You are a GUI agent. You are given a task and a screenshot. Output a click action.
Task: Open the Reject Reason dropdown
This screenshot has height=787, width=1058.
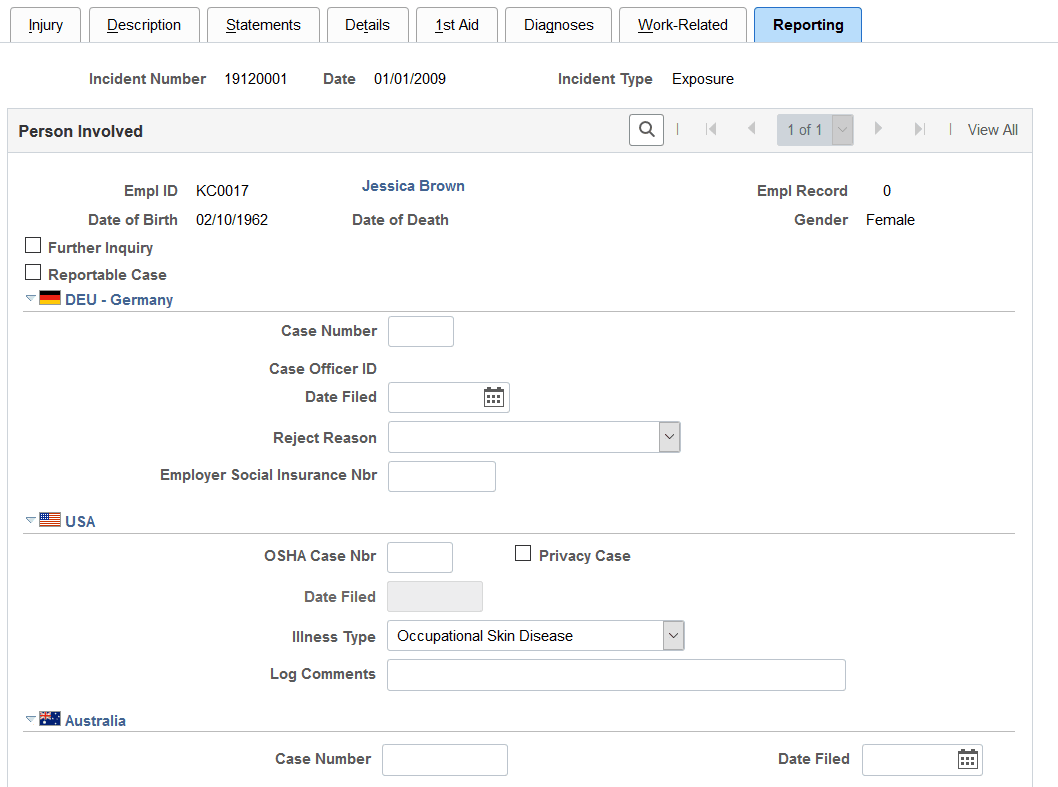point(669,436)
